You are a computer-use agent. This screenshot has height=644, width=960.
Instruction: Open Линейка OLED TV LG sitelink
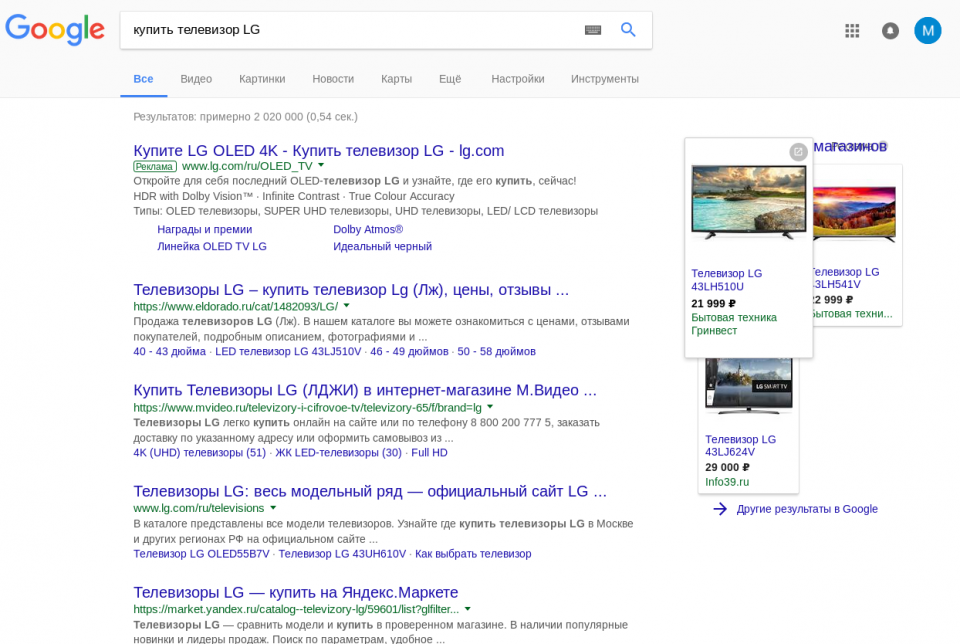[212, 246]
